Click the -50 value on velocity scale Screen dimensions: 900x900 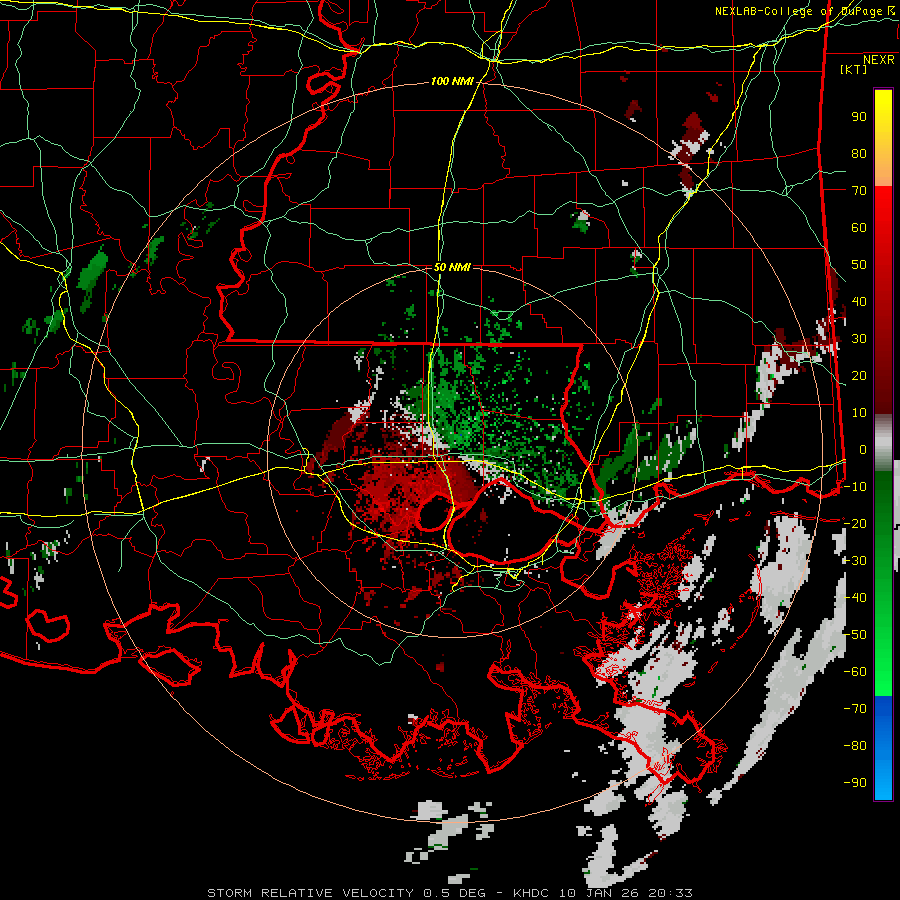click(855, 635)
